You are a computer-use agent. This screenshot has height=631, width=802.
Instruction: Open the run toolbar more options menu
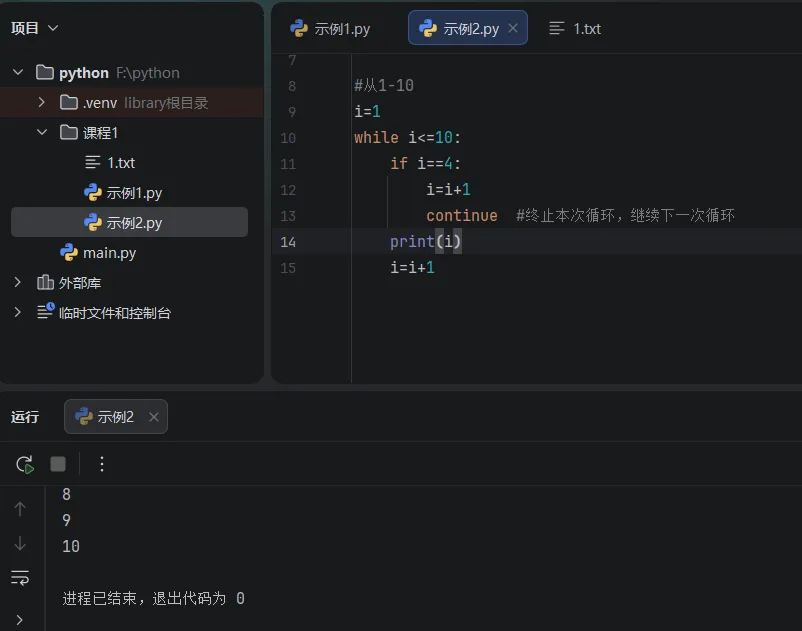coord(102,464)
